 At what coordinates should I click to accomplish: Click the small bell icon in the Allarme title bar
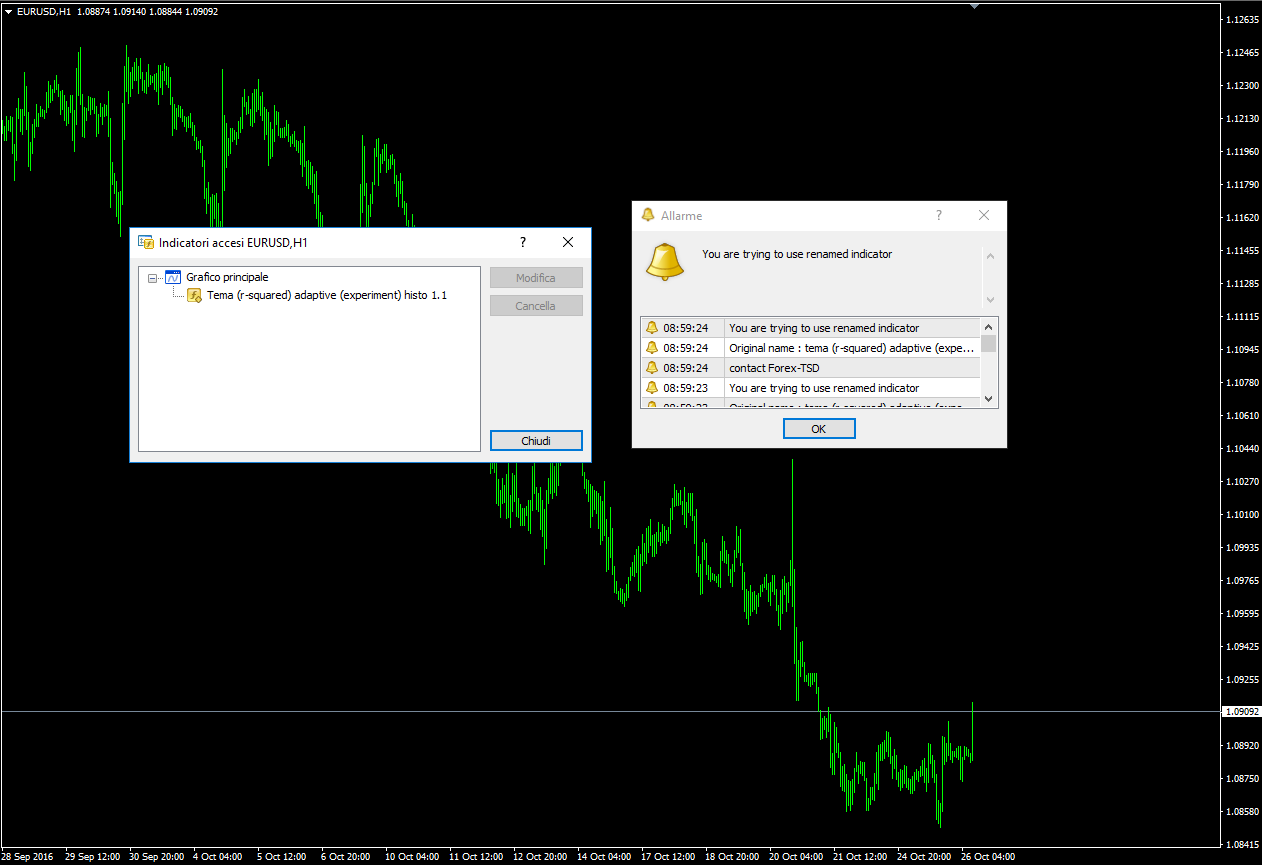pyautogui.click(x=648, y=215)
